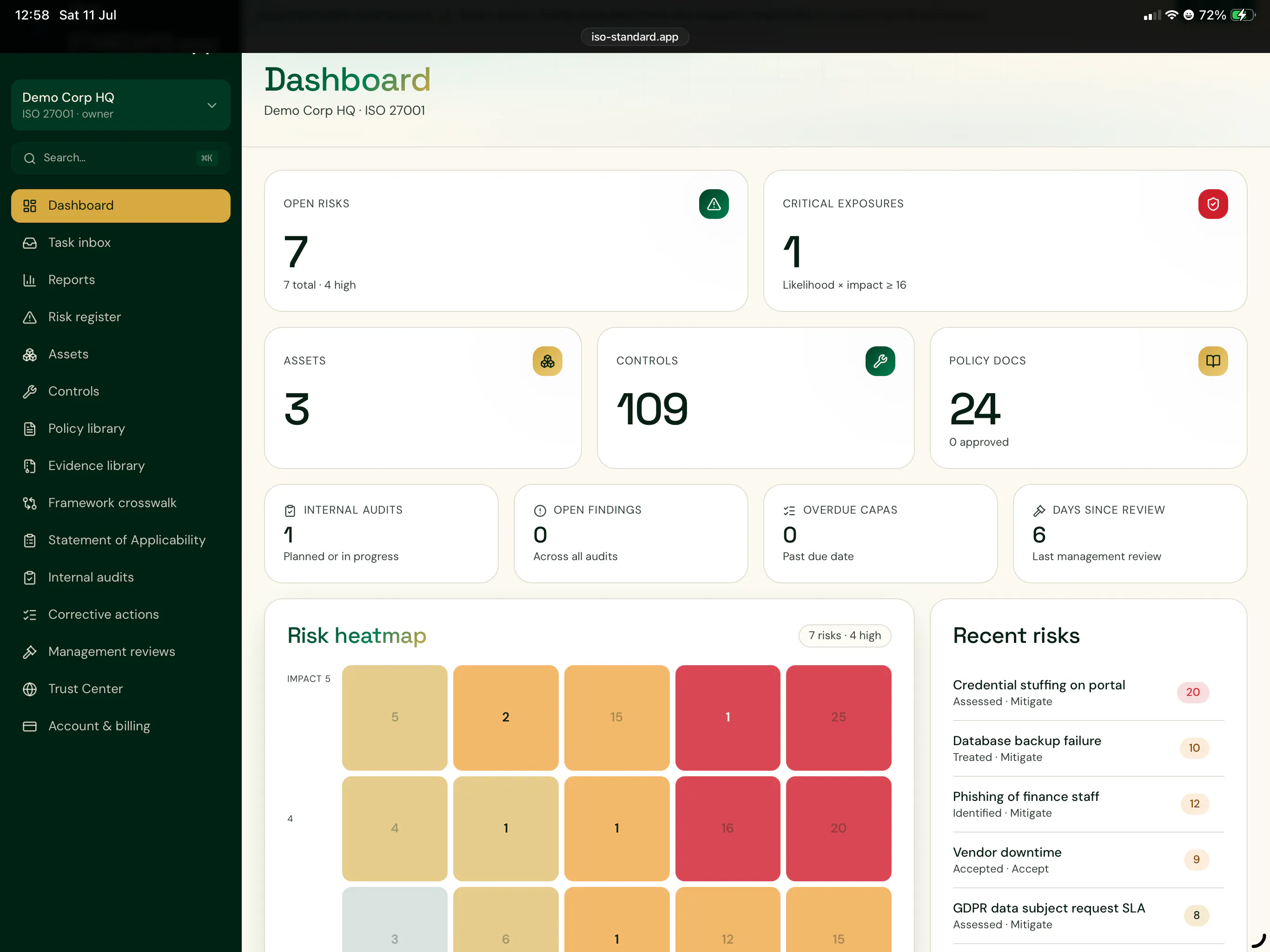1270x952 pixels.
Task: Click the score badge 10 for Database backup
Action: tap(1194, 748)
